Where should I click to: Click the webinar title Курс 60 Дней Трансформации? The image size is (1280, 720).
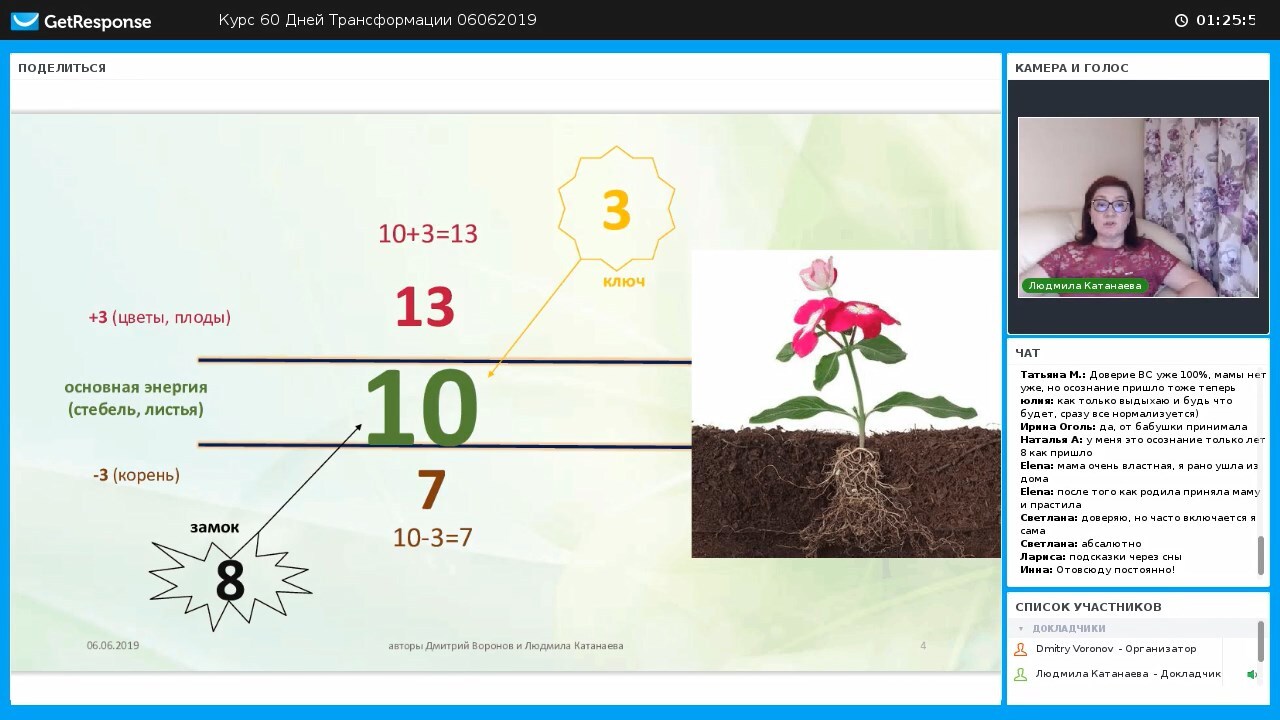[x=378, y=20]
